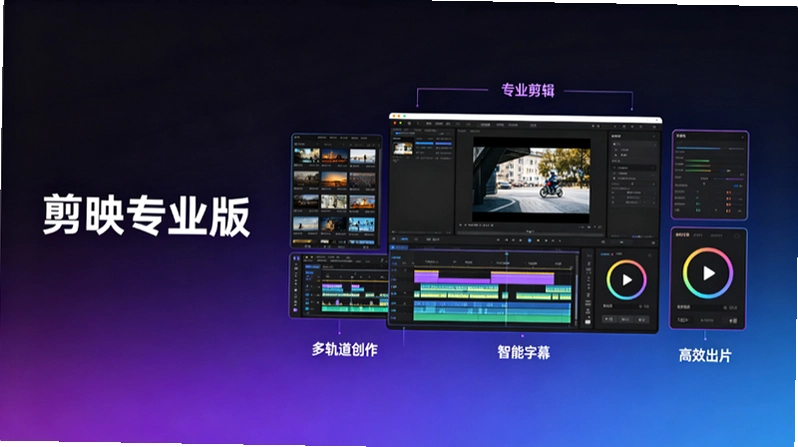Click the 高效出片 label below the rainbow ring card
This screenshot has height=447, width=798.
tap(705, 355)
